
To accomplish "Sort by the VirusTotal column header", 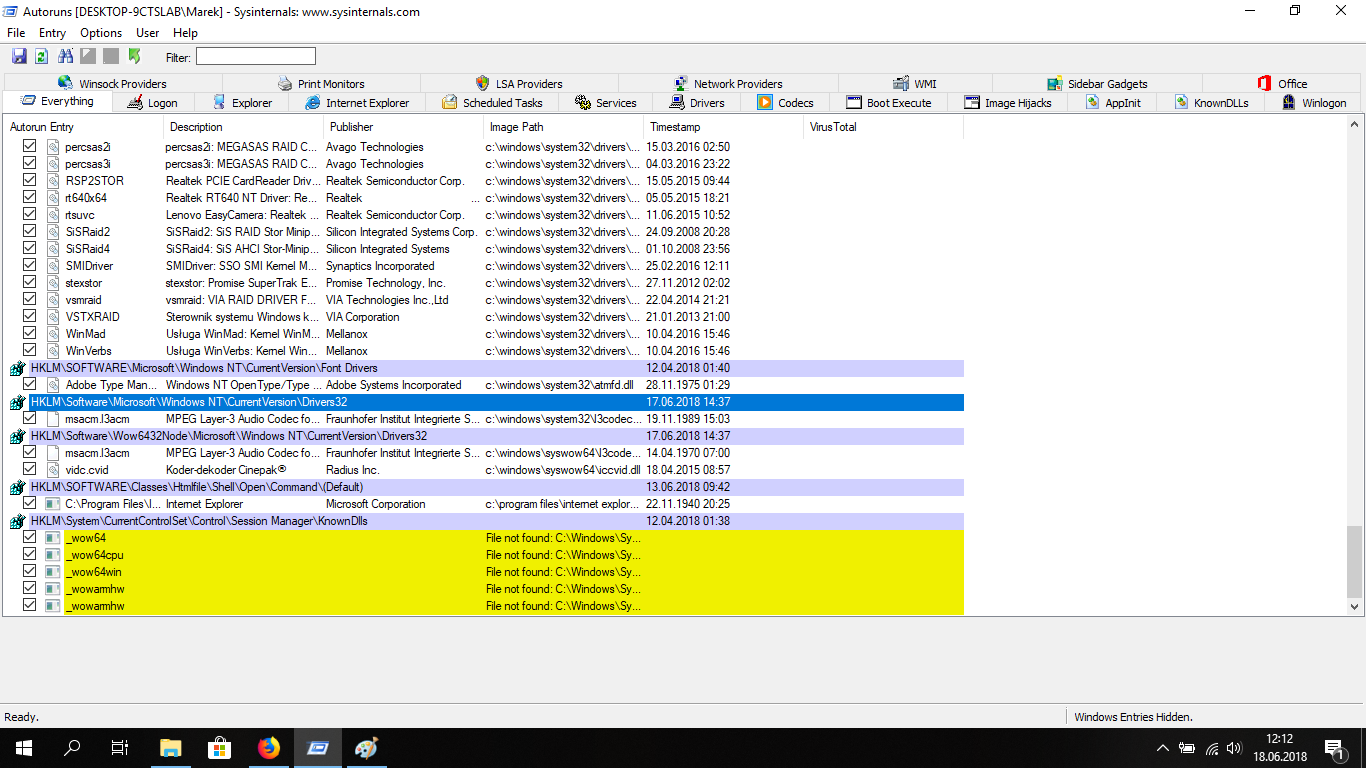I will (x=883, y=127).
